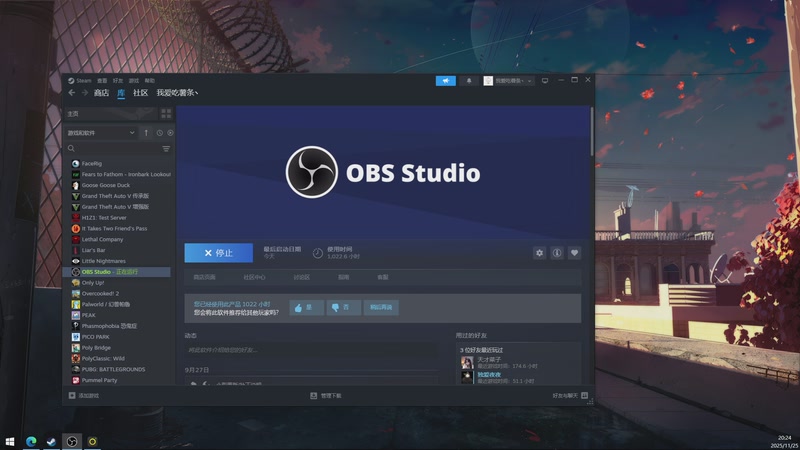This screenshot has height=450, width=800.
Task: Open the notifications bell
Action: (x=469, y=81)
